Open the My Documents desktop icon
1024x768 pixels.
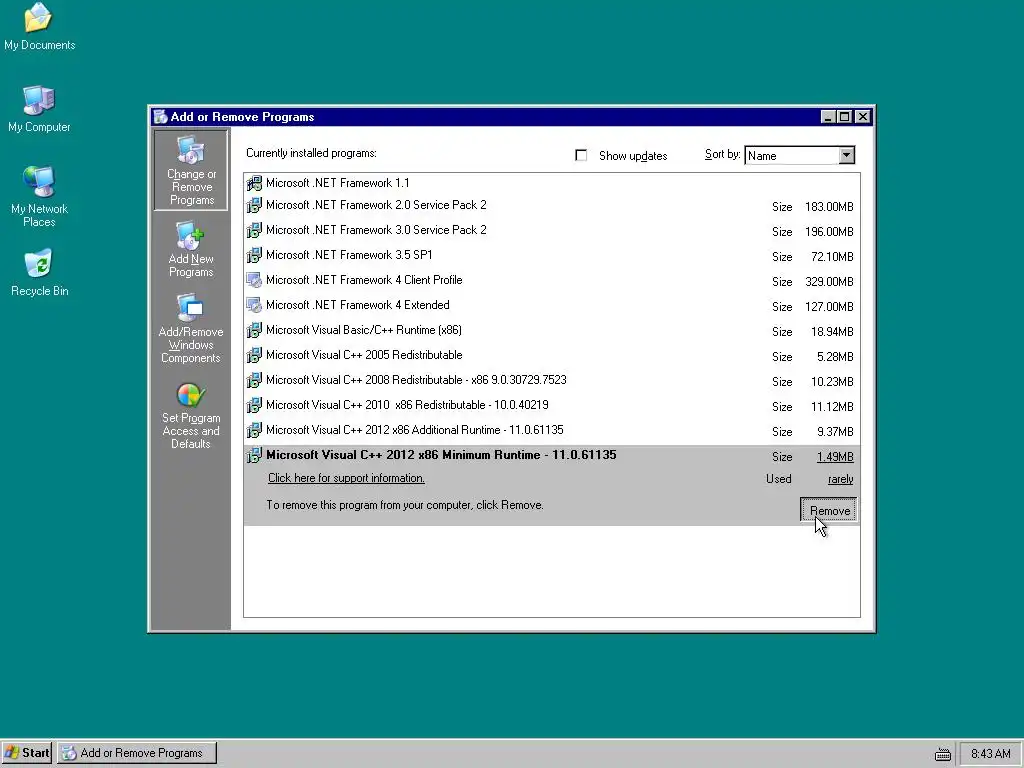tap(39, 26)
